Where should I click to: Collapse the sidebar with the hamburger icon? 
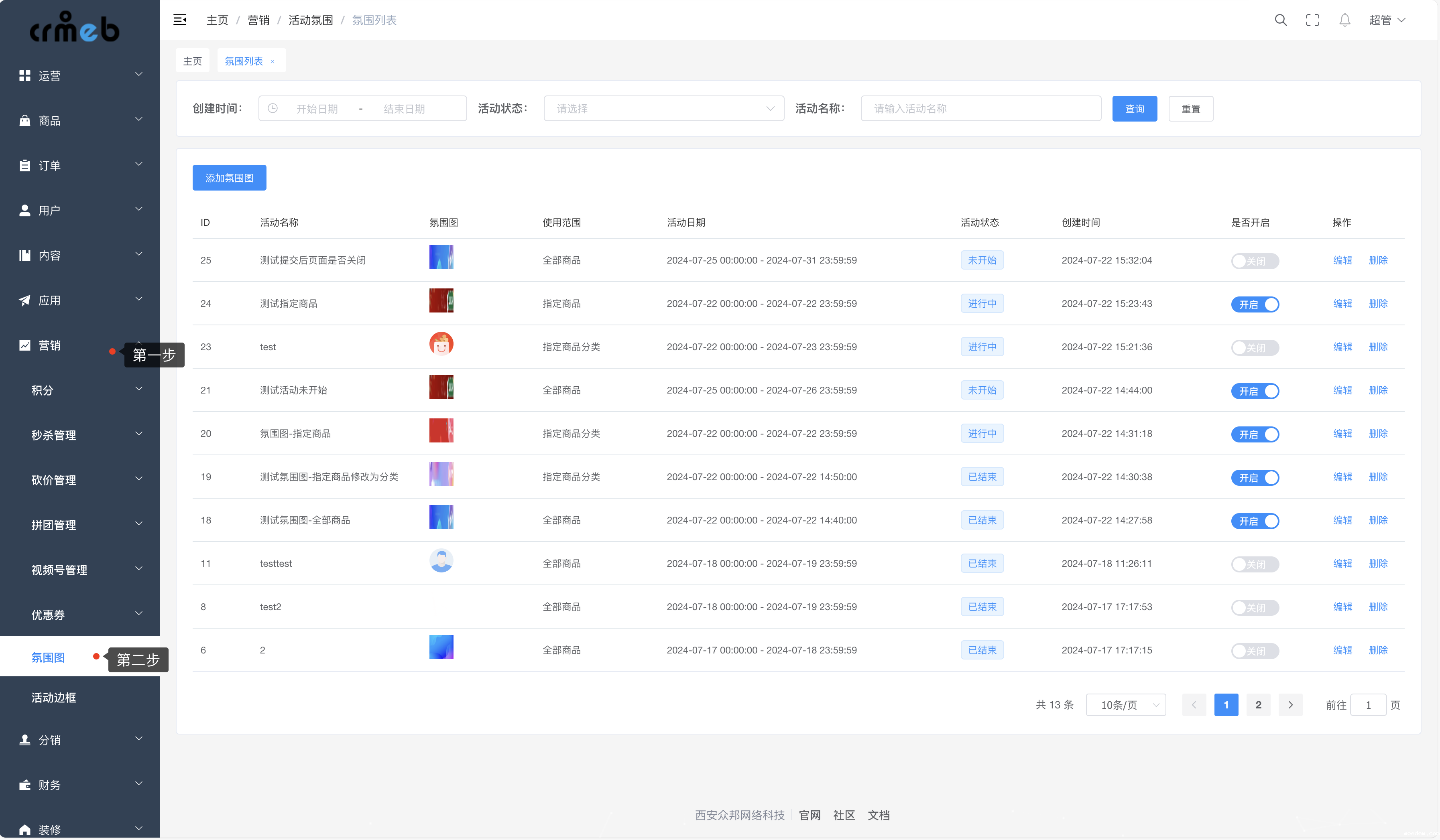(x=179, y=20)
